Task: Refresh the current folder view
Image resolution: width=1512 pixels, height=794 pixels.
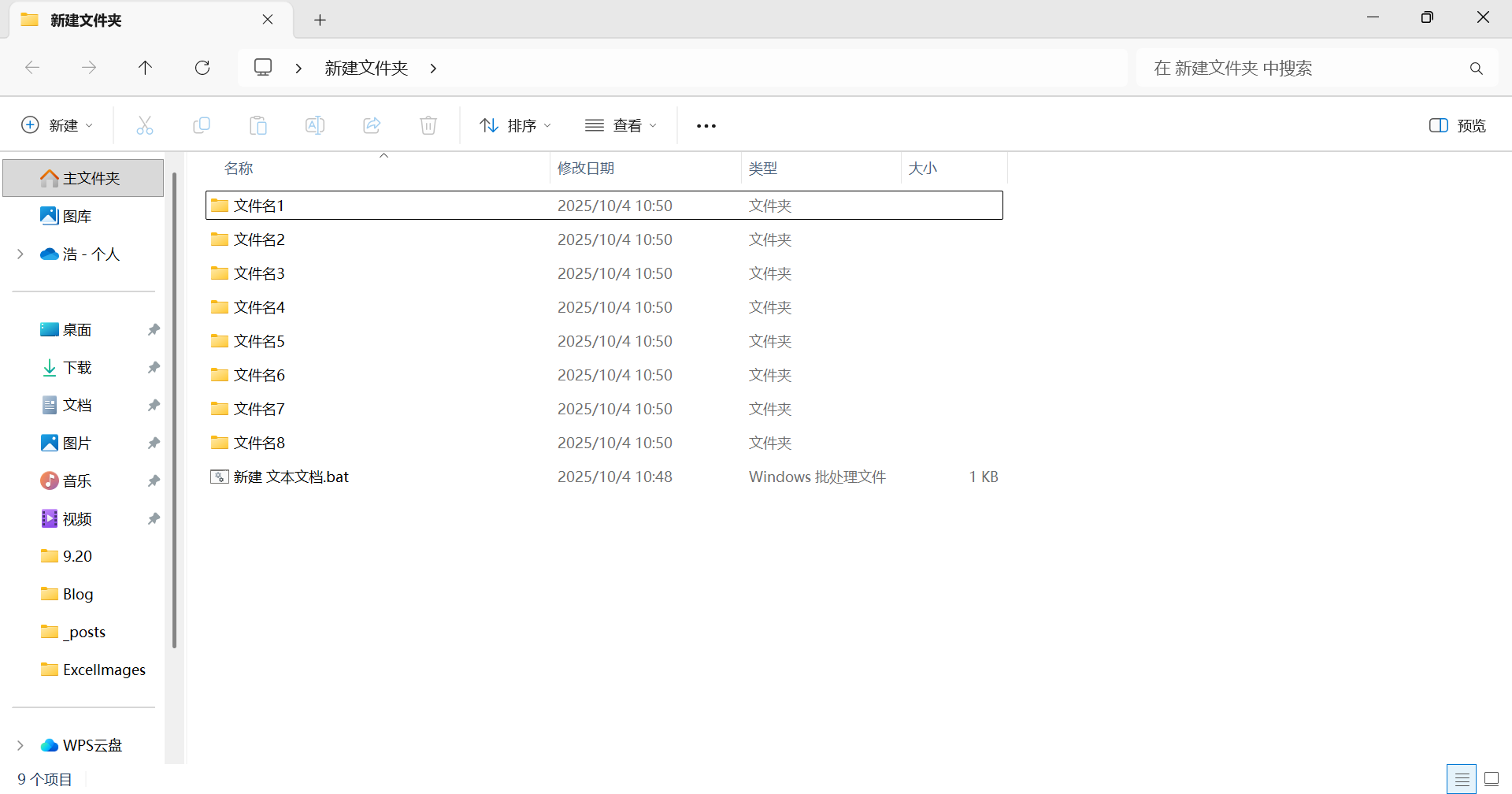Action: click(x=202, y=68)
